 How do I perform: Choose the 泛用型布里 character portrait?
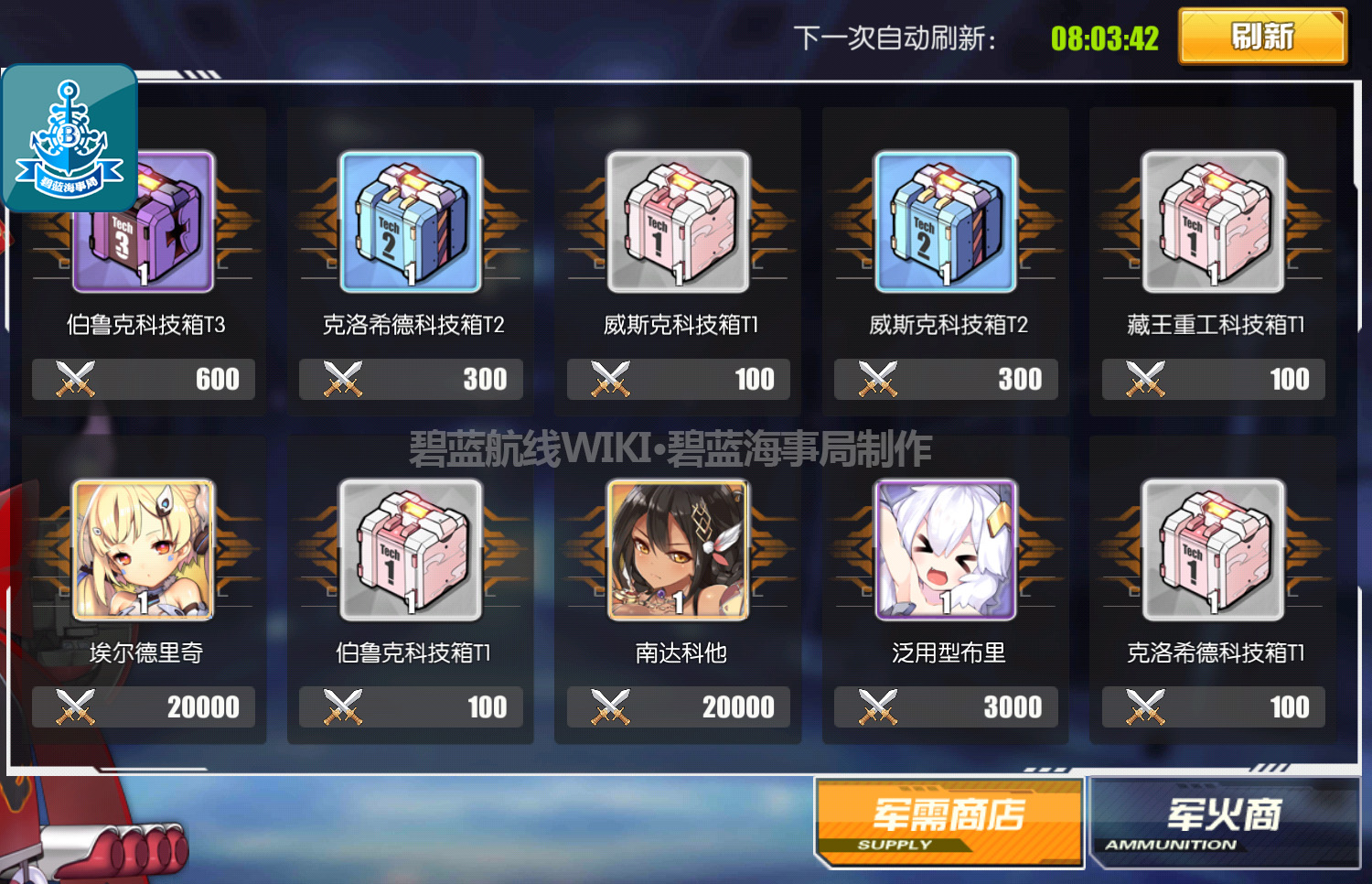click(946, 550)
